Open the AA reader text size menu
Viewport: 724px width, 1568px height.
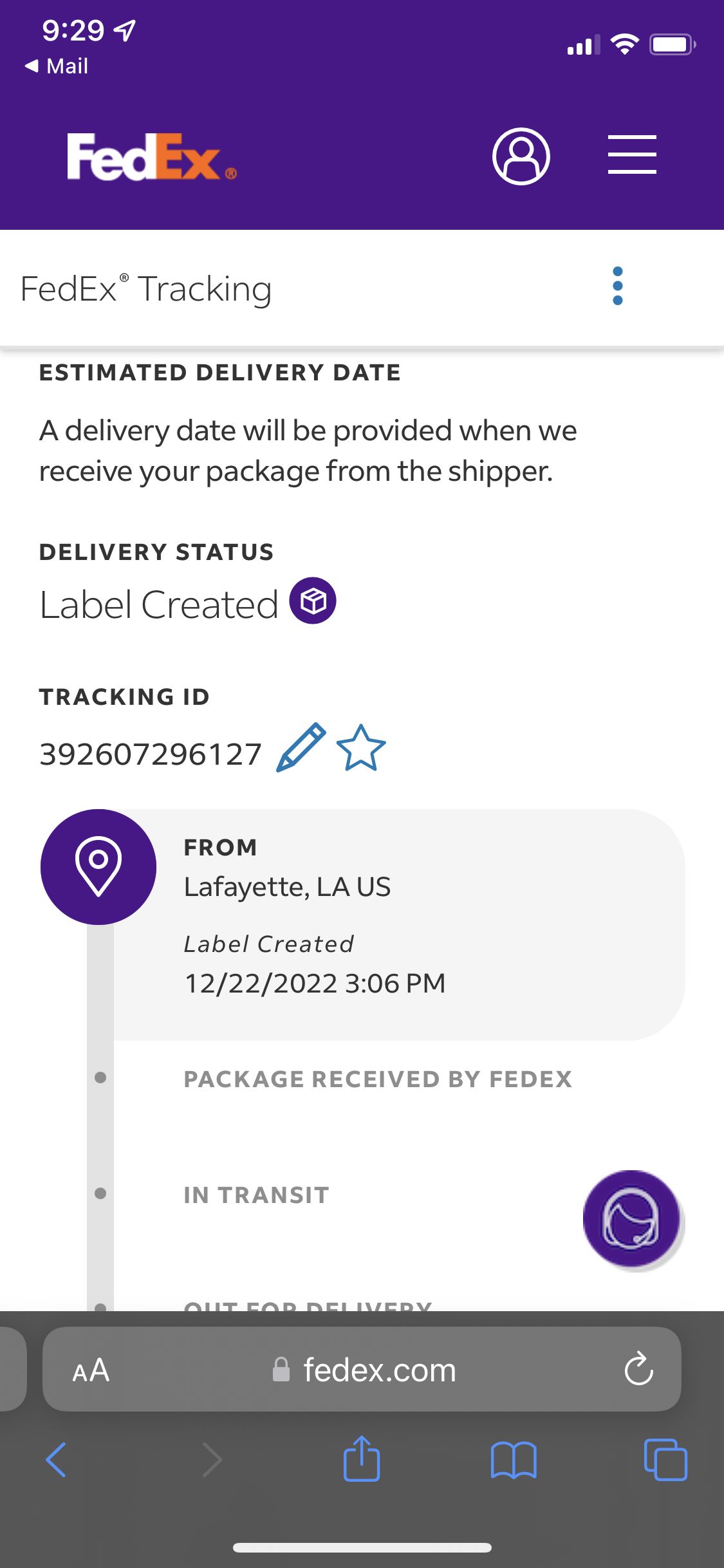click(x=91, y=1370)
